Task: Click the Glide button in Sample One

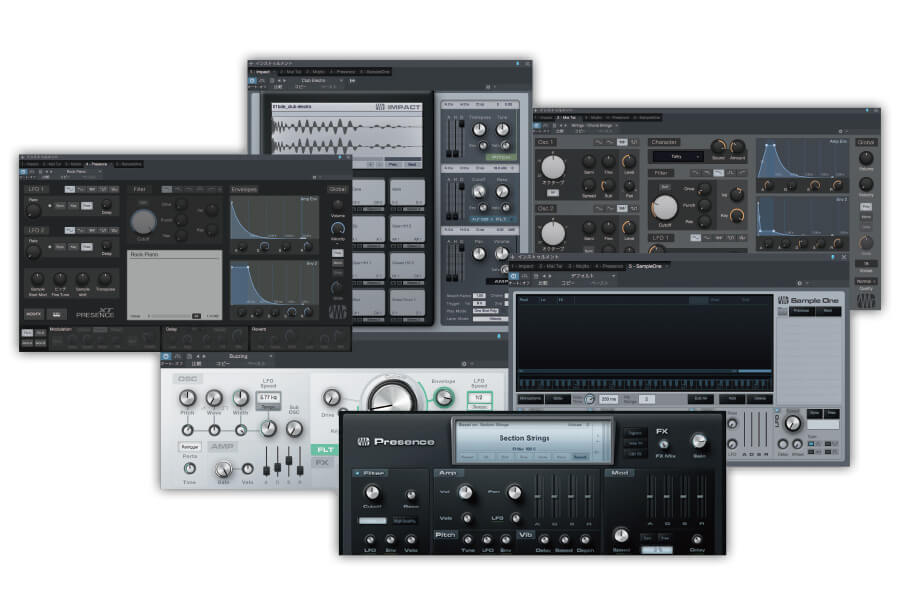Action: point(558,398)
